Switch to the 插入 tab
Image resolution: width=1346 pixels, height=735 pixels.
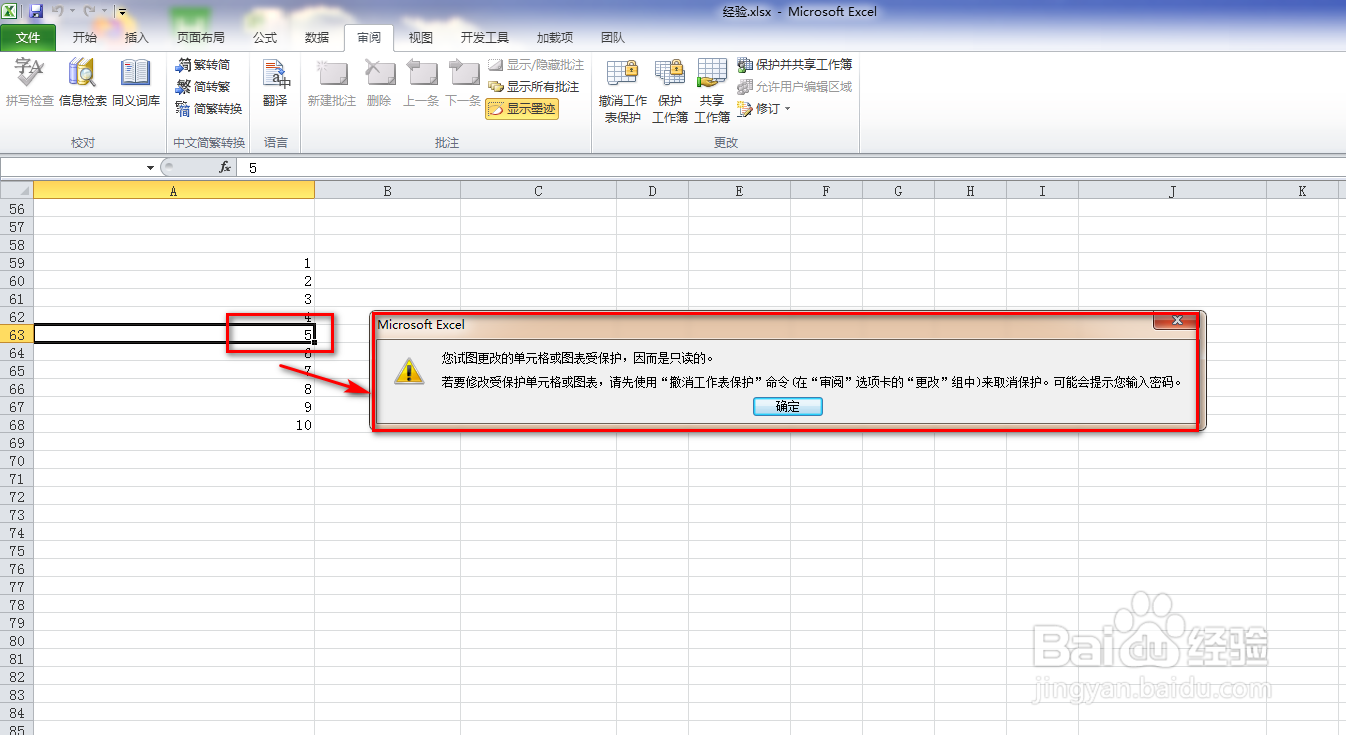pos(137,38)
